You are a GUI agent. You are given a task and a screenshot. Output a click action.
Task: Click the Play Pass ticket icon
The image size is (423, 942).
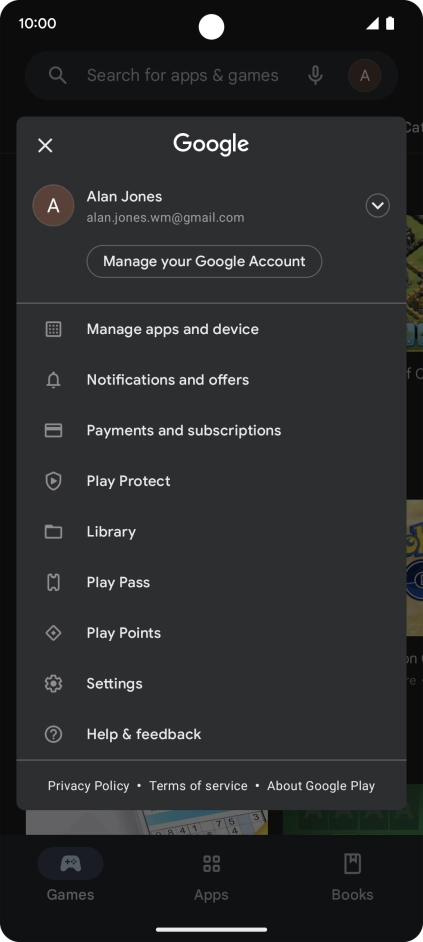[x=53, y=582]
